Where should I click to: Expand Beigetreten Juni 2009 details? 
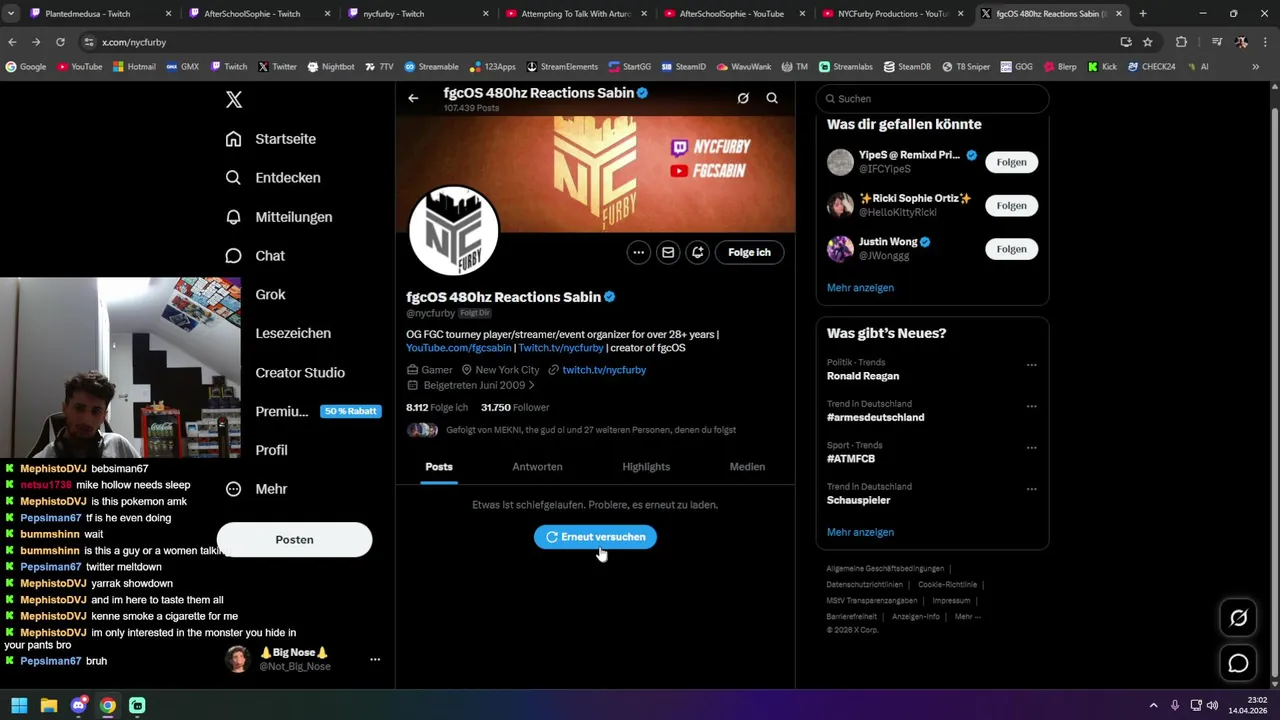(x=478, y=385)
